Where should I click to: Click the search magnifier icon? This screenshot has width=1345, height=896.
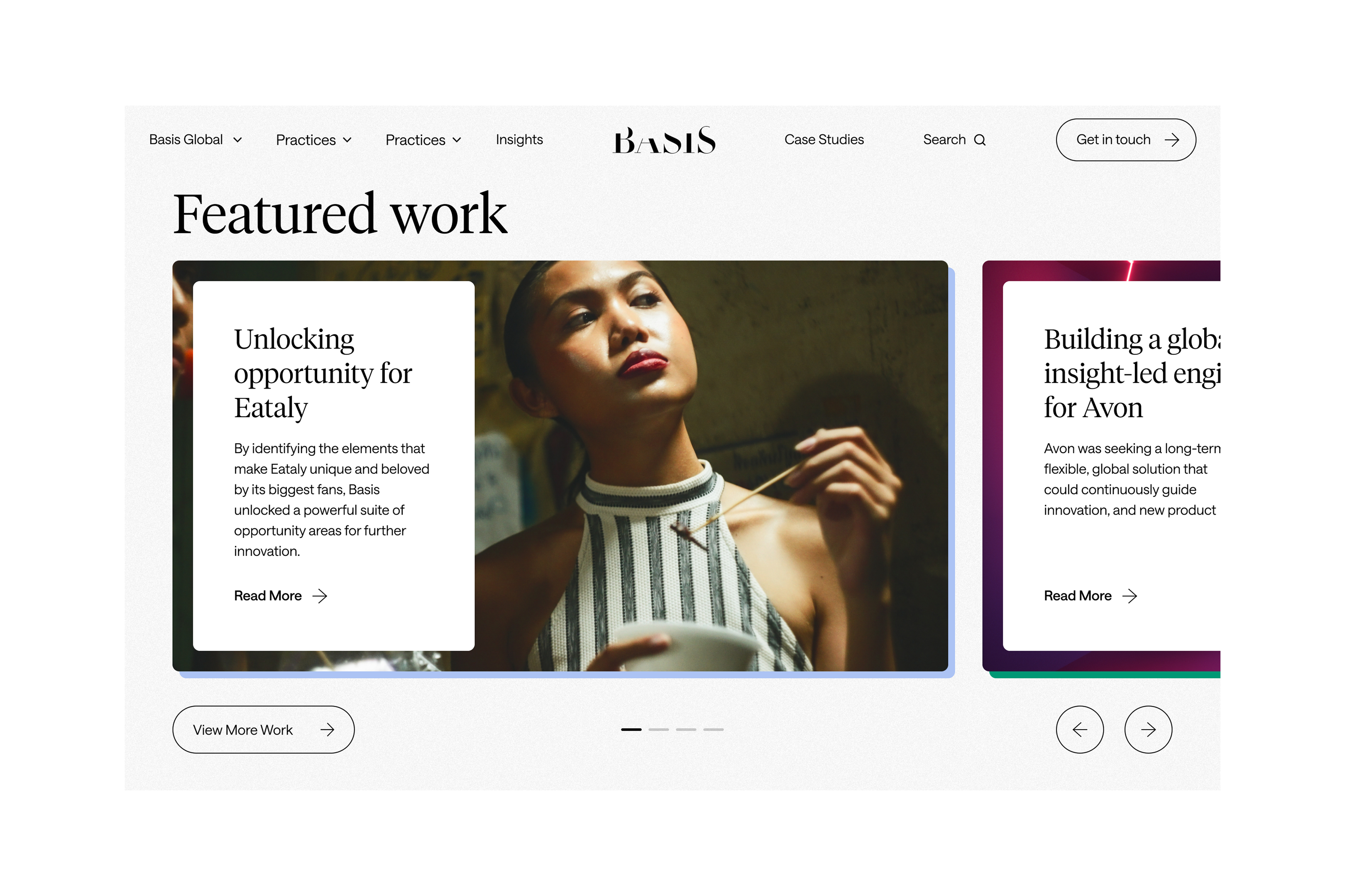(x=979, y=140)
